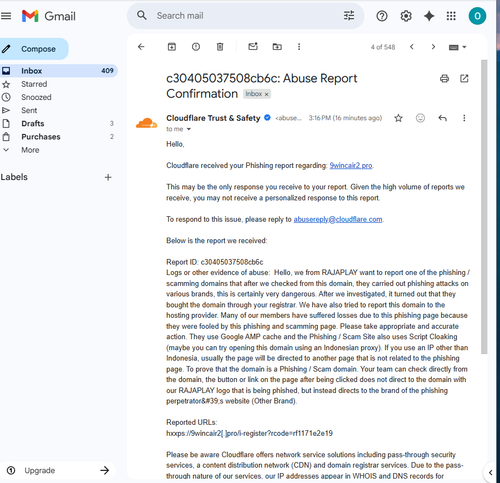Open the Google account avatar
This screenshot has width=500, height=483.
pyautogui.click(x=477, y=16)
